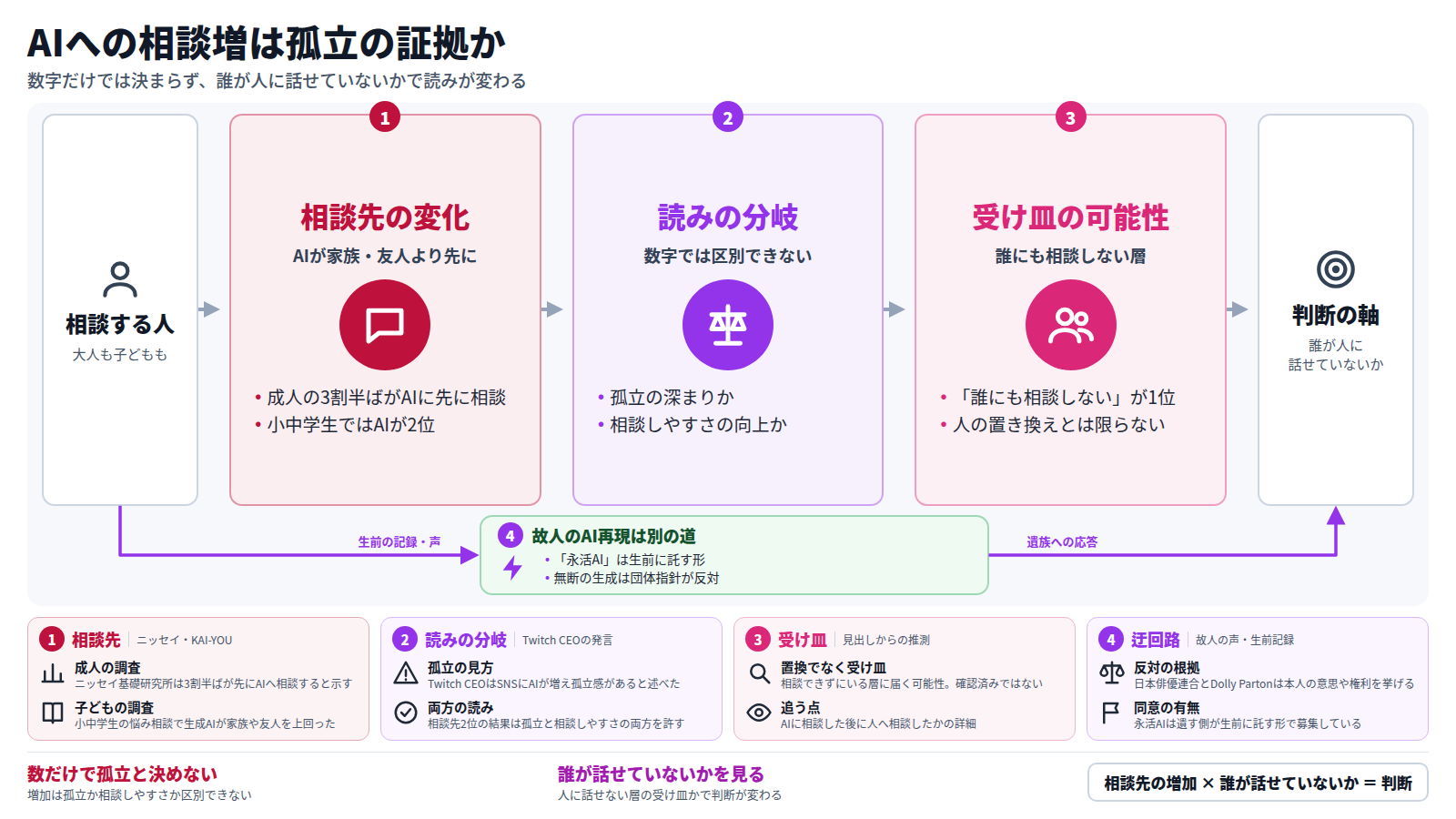This screenshot has height=819, width=1456.
Task: Click the balance scale icon beside 反対の根拠
Action: click(1112, 674)
